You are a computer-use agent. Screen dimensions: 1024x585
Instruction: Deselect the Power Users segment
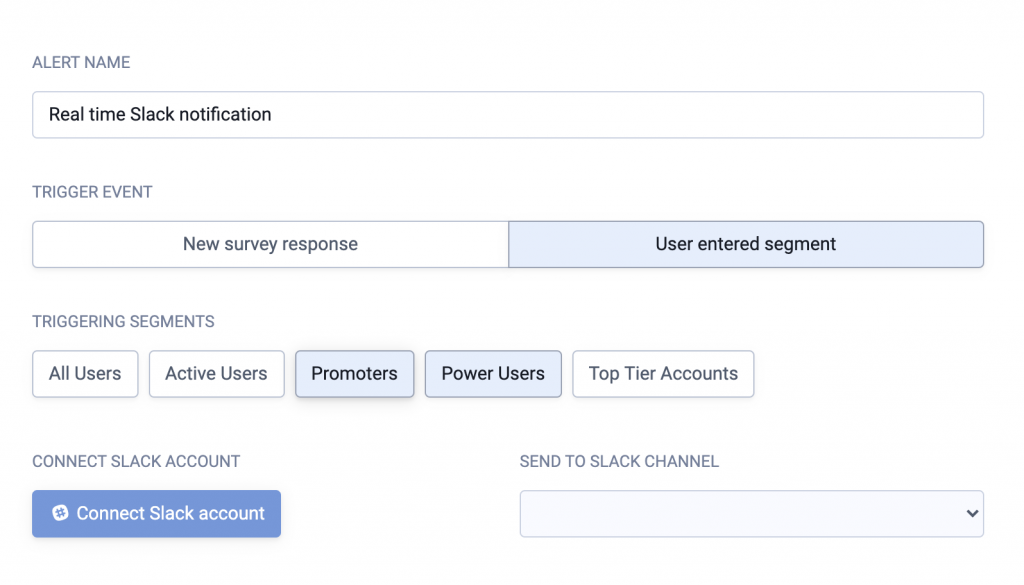click(493, 374)
